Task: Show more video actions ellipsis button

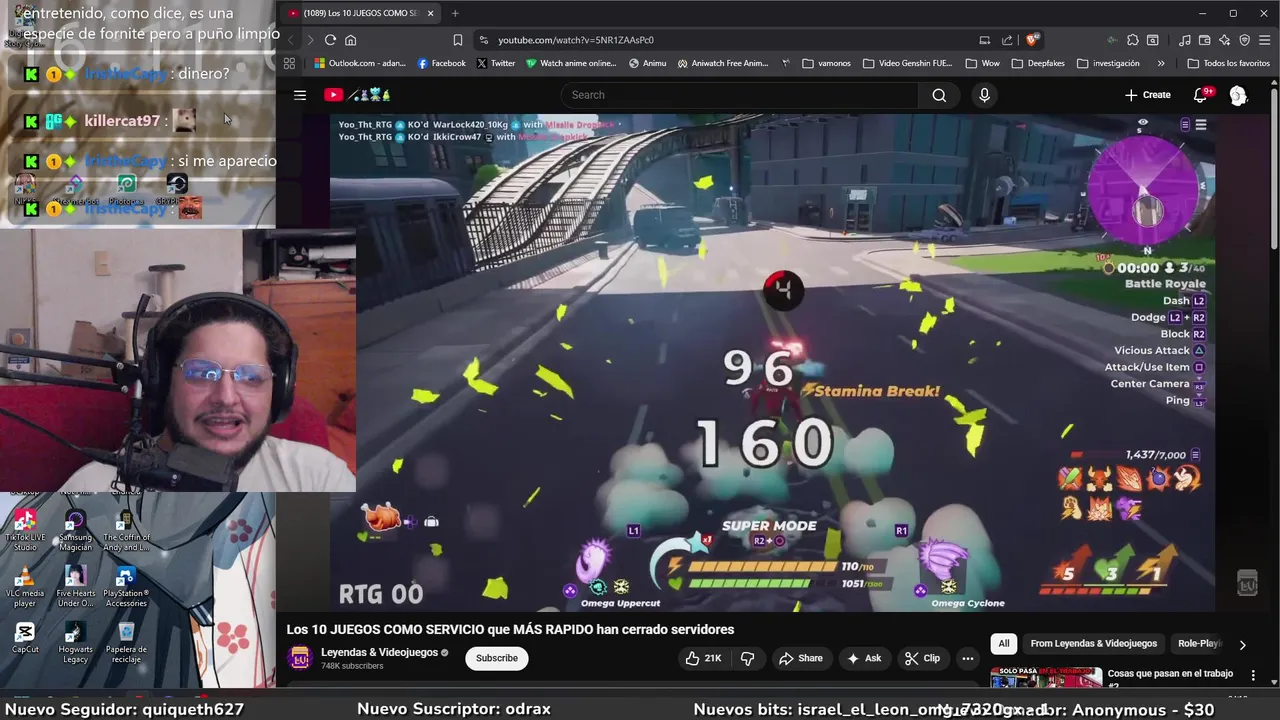Action: click(x=967, y=658)
